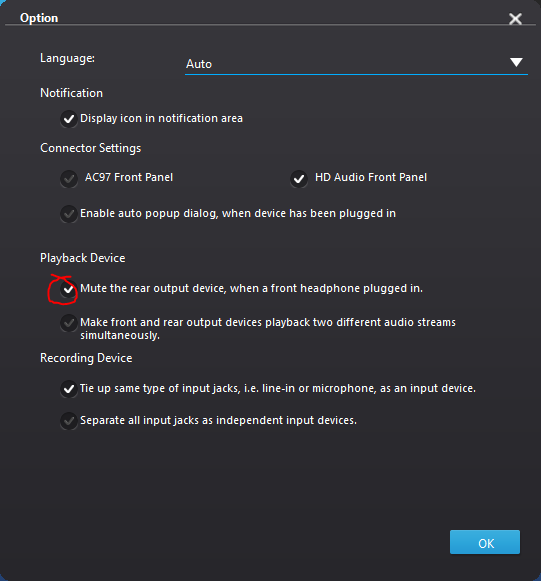Close the Option dialog with X
541x581 pixels.
515,19
